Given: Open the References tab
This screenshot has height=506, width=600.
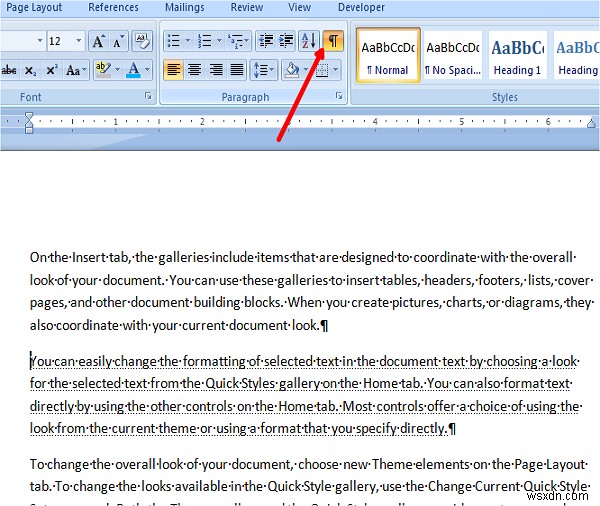Looking at the screenshot, I should pyautogui.click(x=113, y=7).
